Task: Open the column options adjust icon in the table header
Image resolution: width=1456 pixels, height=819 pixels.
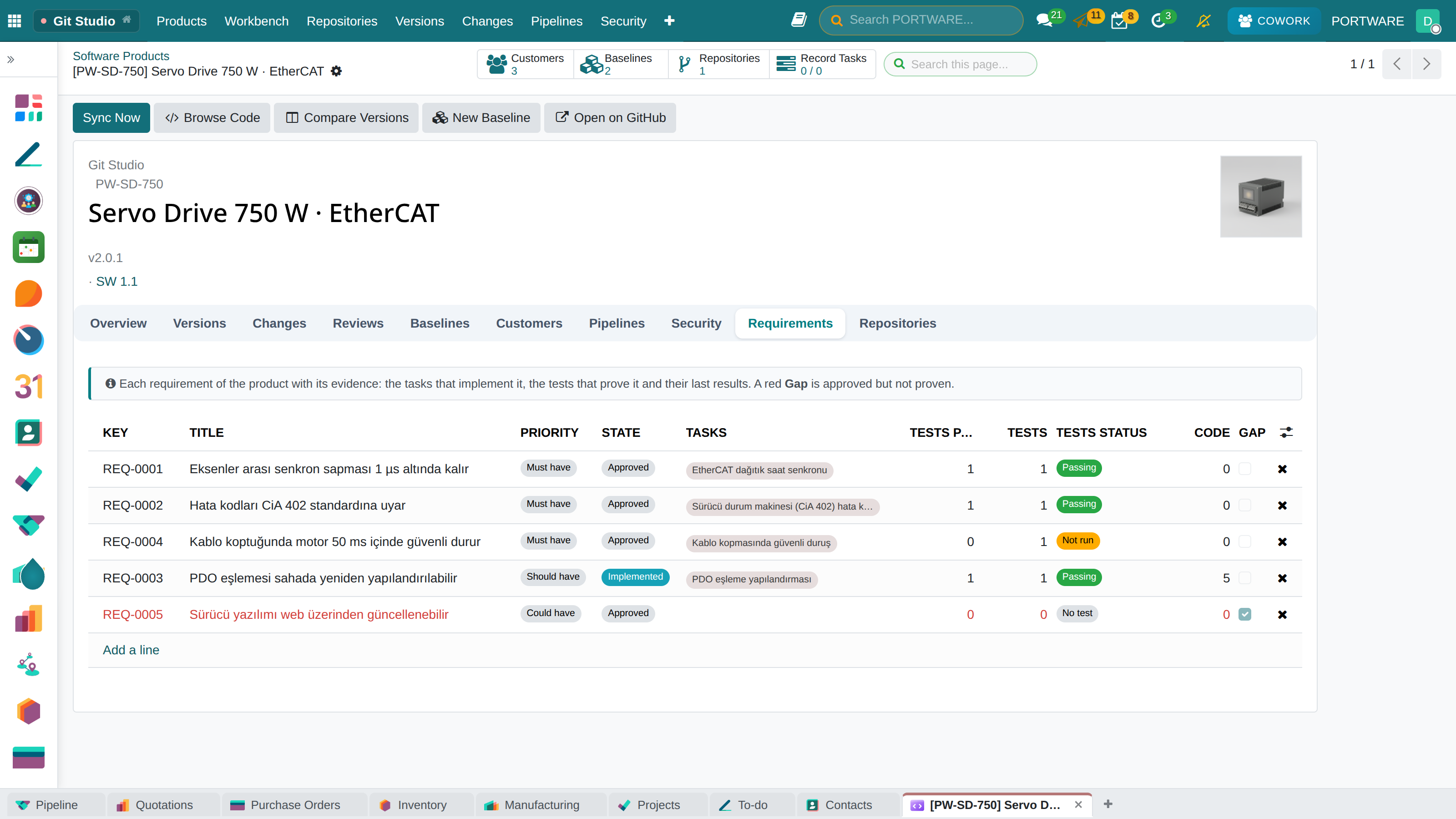Action: click(1286, 432)
